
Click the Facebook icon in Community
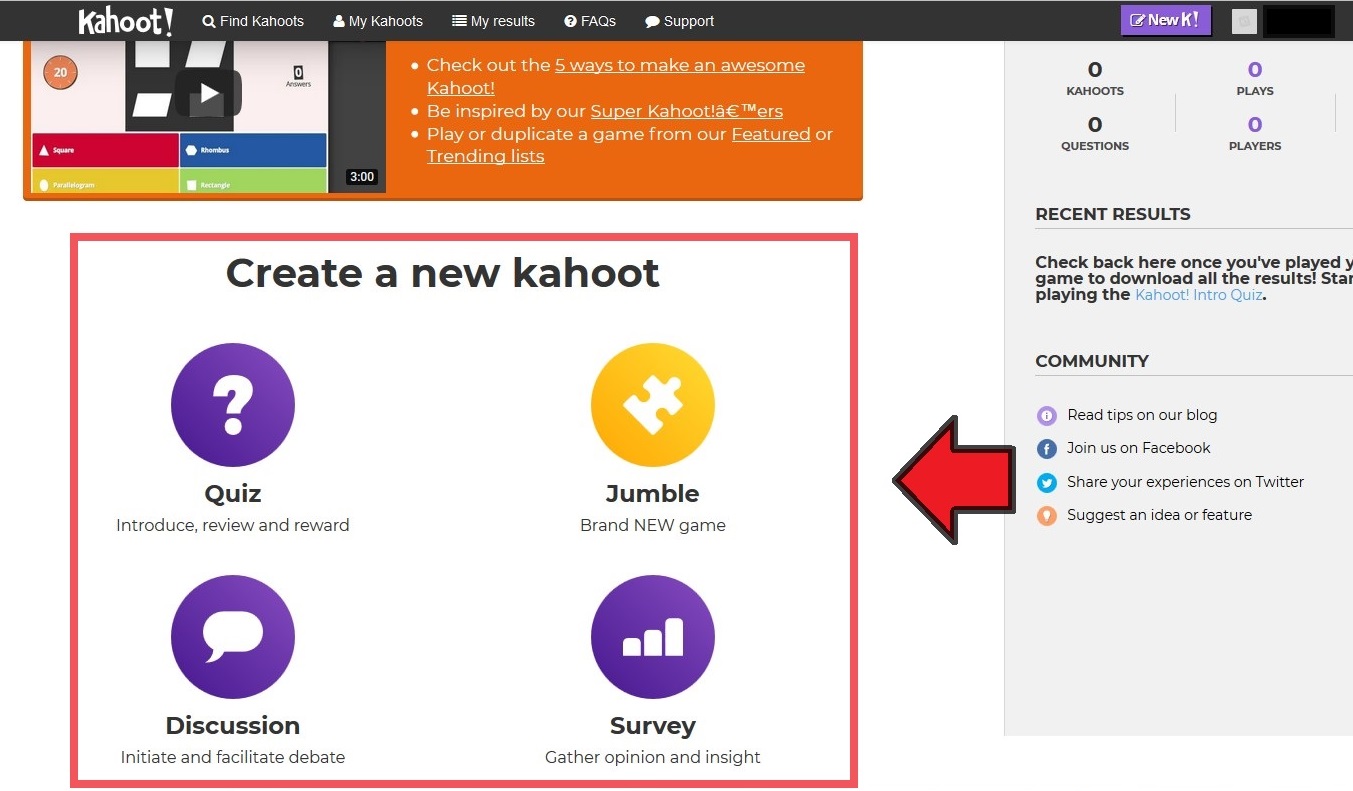1046,449
